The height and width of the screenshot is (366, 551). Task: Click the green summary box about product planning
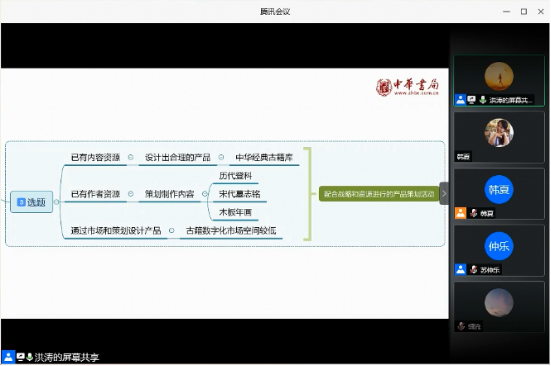tap(379, 194)
